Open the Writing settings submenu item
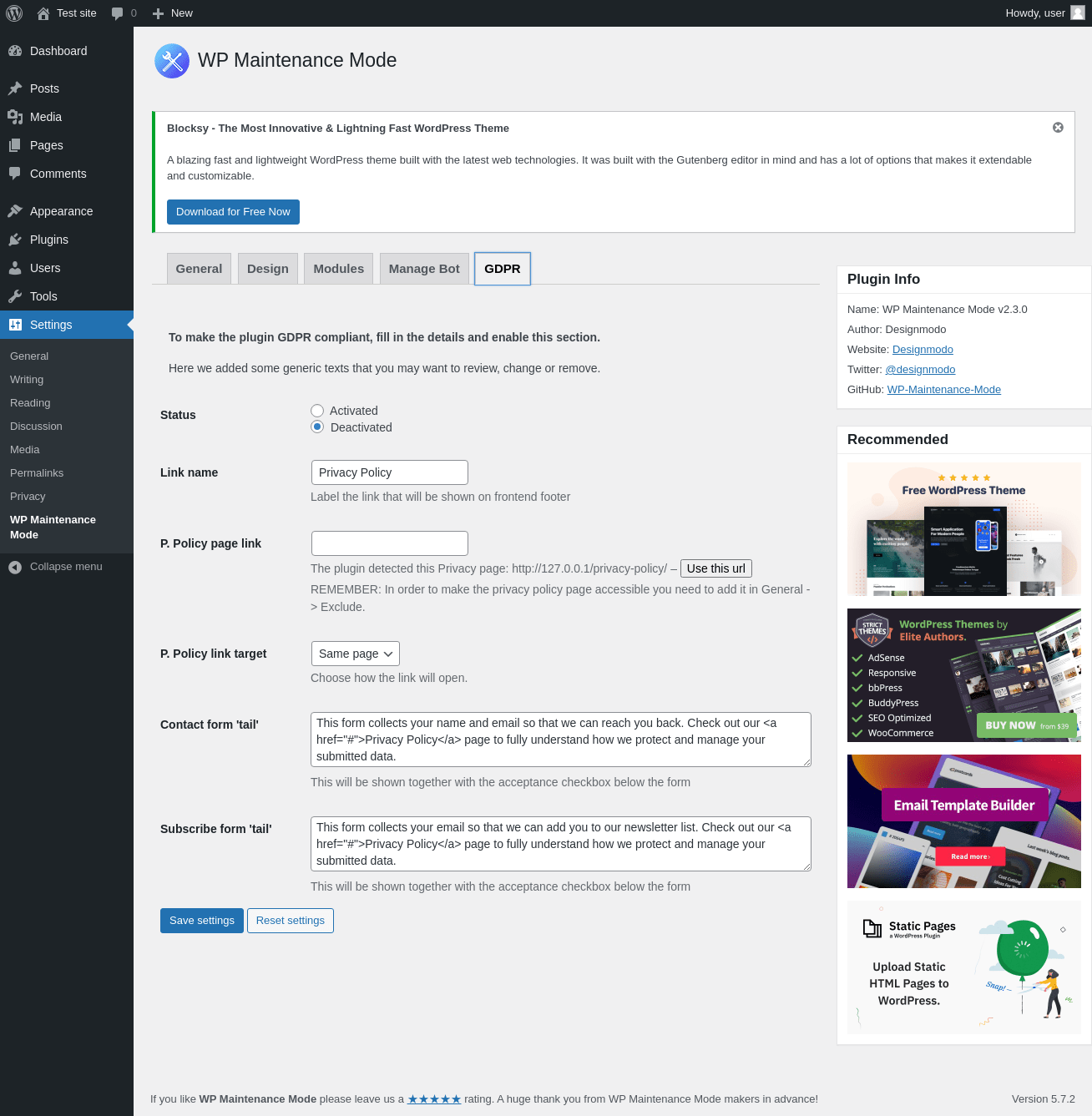The height and width of the screenshot is (1116, 1092). 27,380
